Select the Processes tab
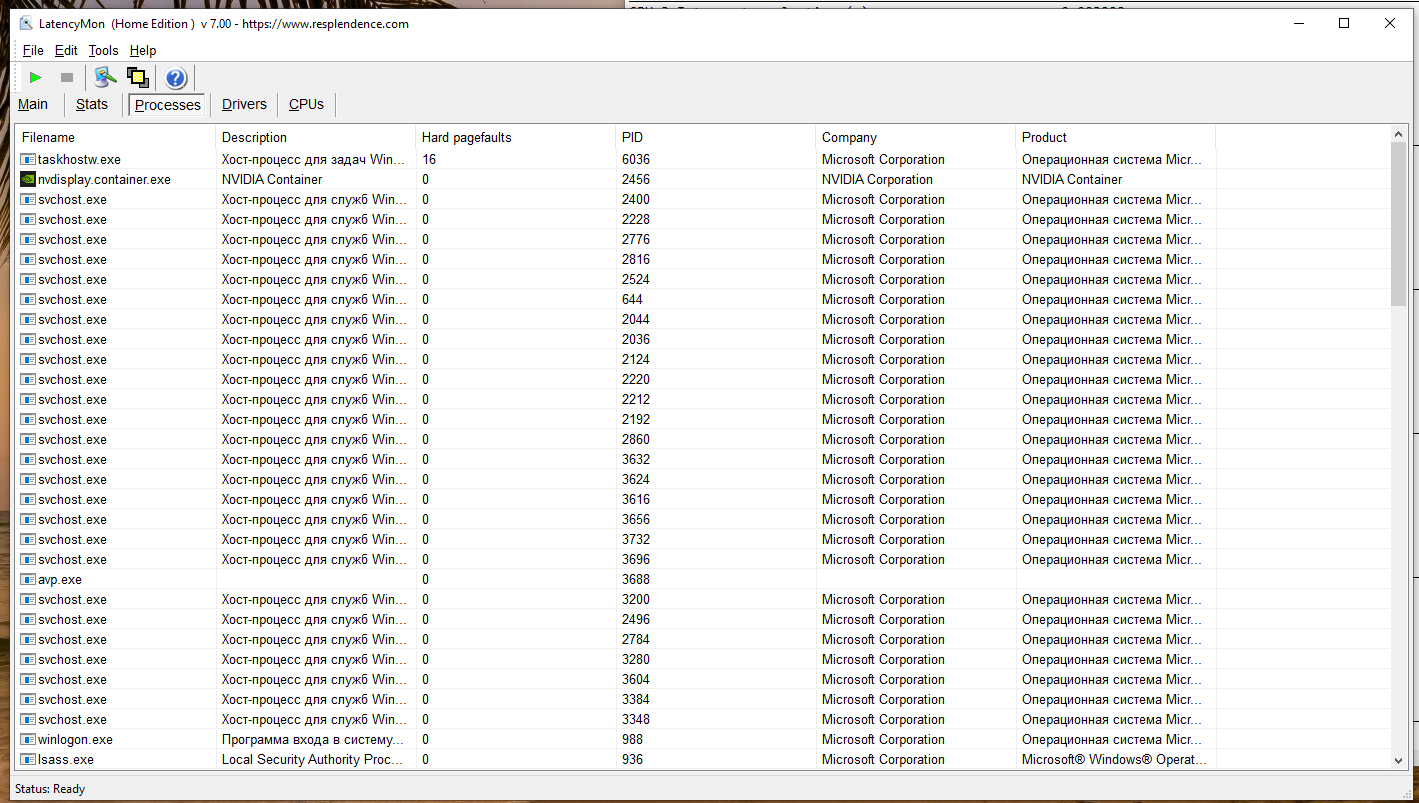The image size is (1419, 803). pos(168,105)
